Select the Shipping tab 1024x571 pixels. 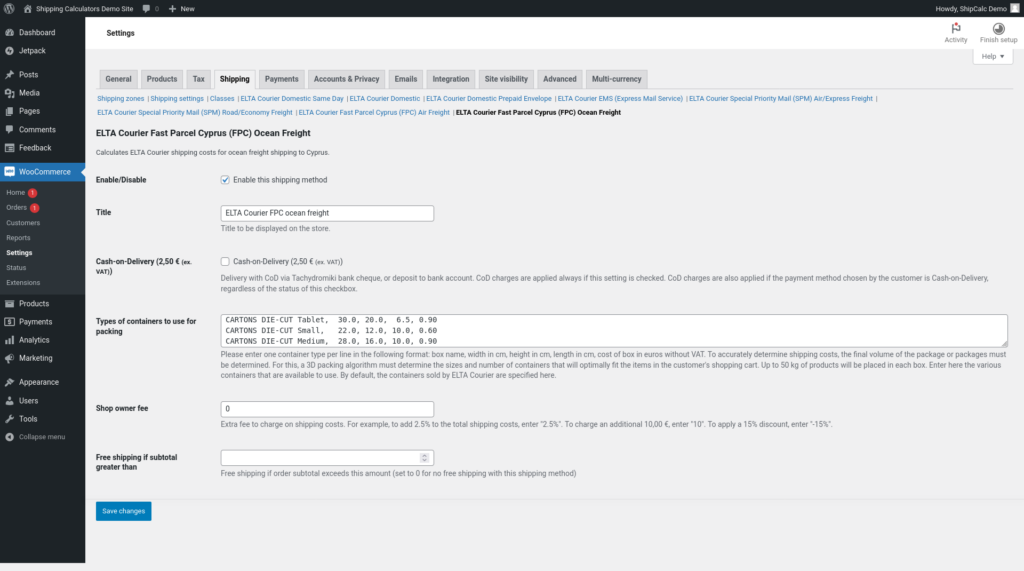[234, 79]
